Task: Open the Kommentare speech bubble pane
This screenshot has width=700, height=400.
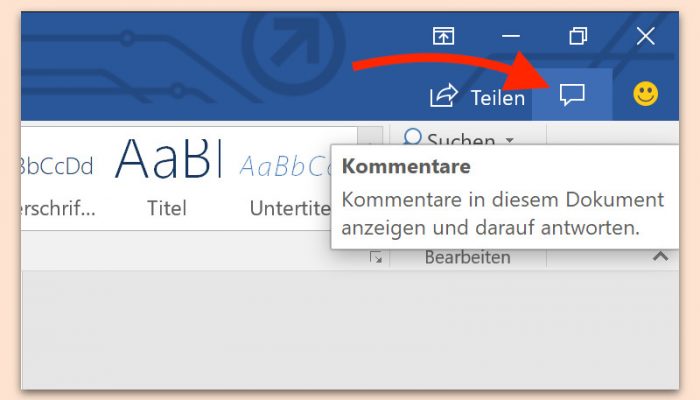Action: (572, 95)
